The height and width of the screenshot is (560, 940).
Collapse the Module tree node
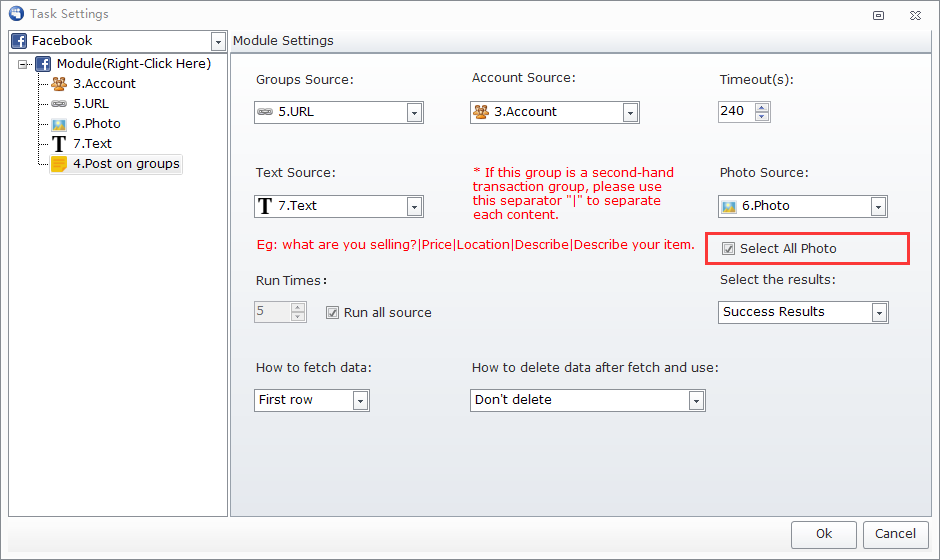click(23, 64)
